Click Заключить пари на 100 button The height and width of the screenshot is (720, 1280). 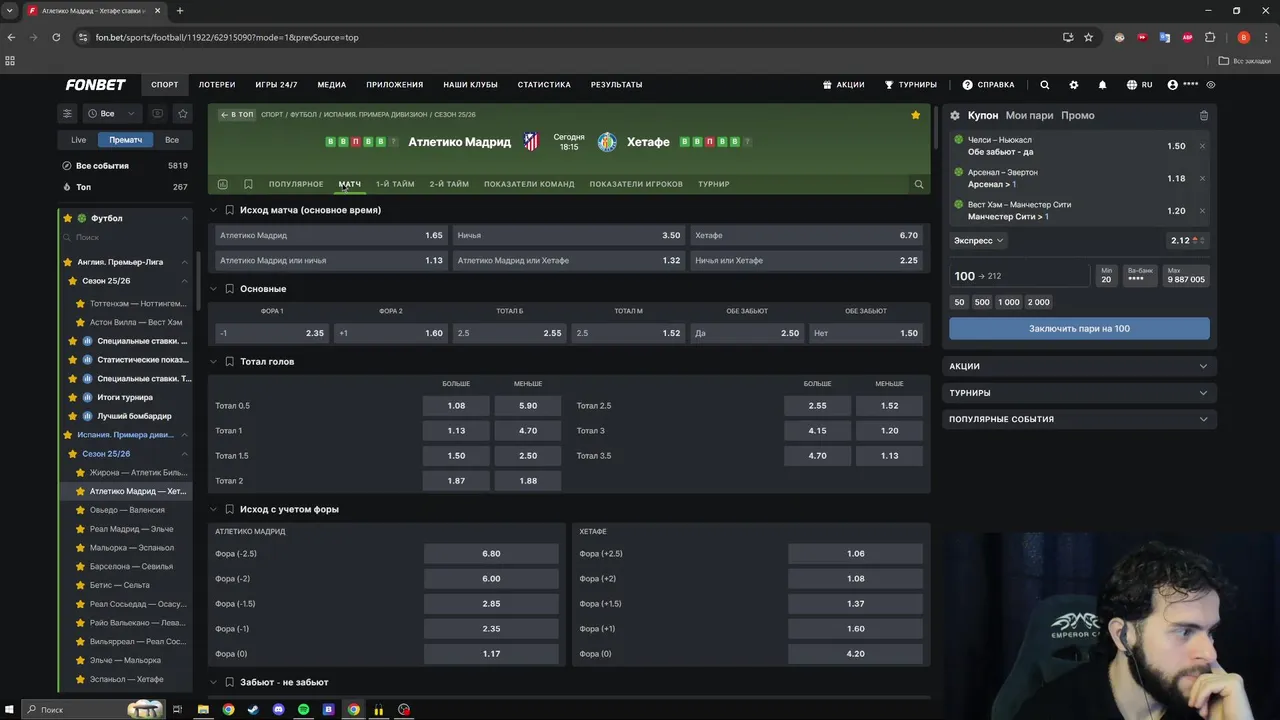pos(1079,328)
